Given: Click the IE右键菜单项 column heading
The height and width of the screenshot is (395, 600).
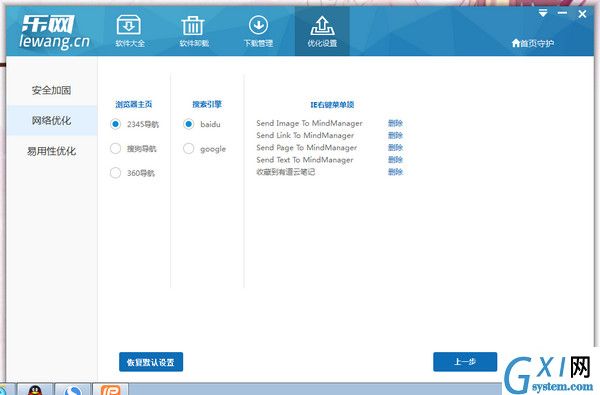Looking at the screenshot, I should [332, 104].
